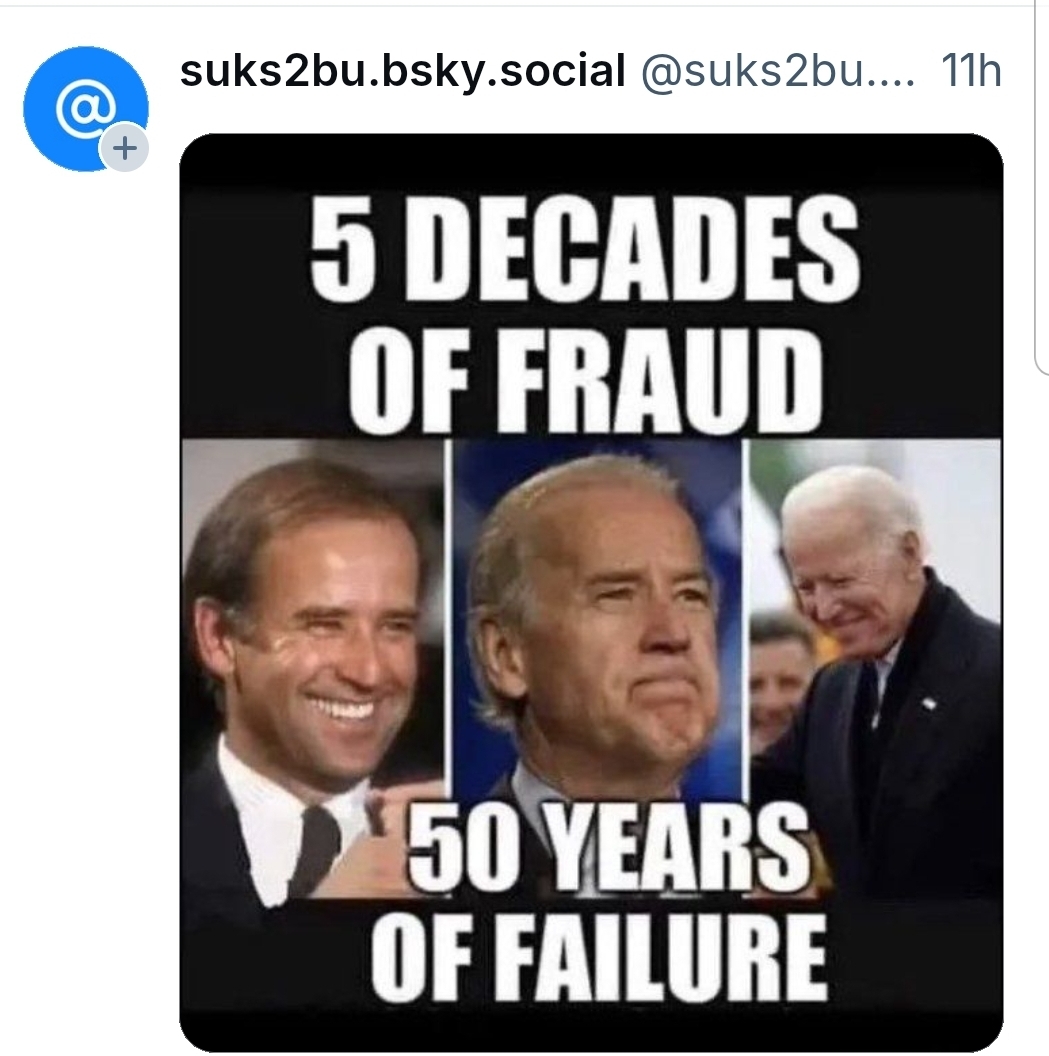This screenshot has height=1056, width=1049.
Task: Click the "5 DECADES" headline in the meme
Action: (585, 250)
